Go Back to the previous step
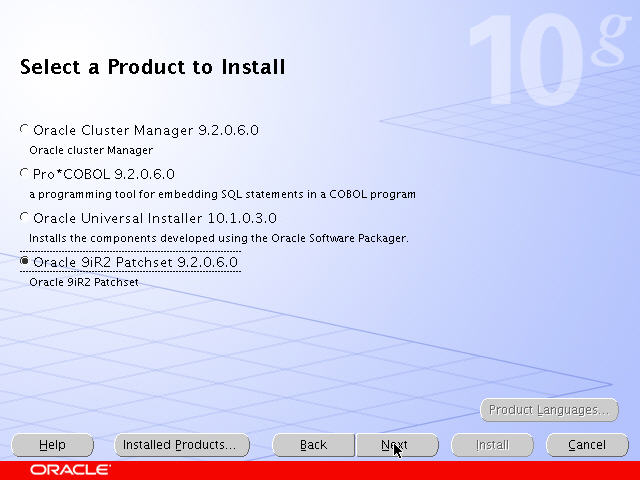The height and width of the screenshot is (480, 640). click(x=313, y=445)
